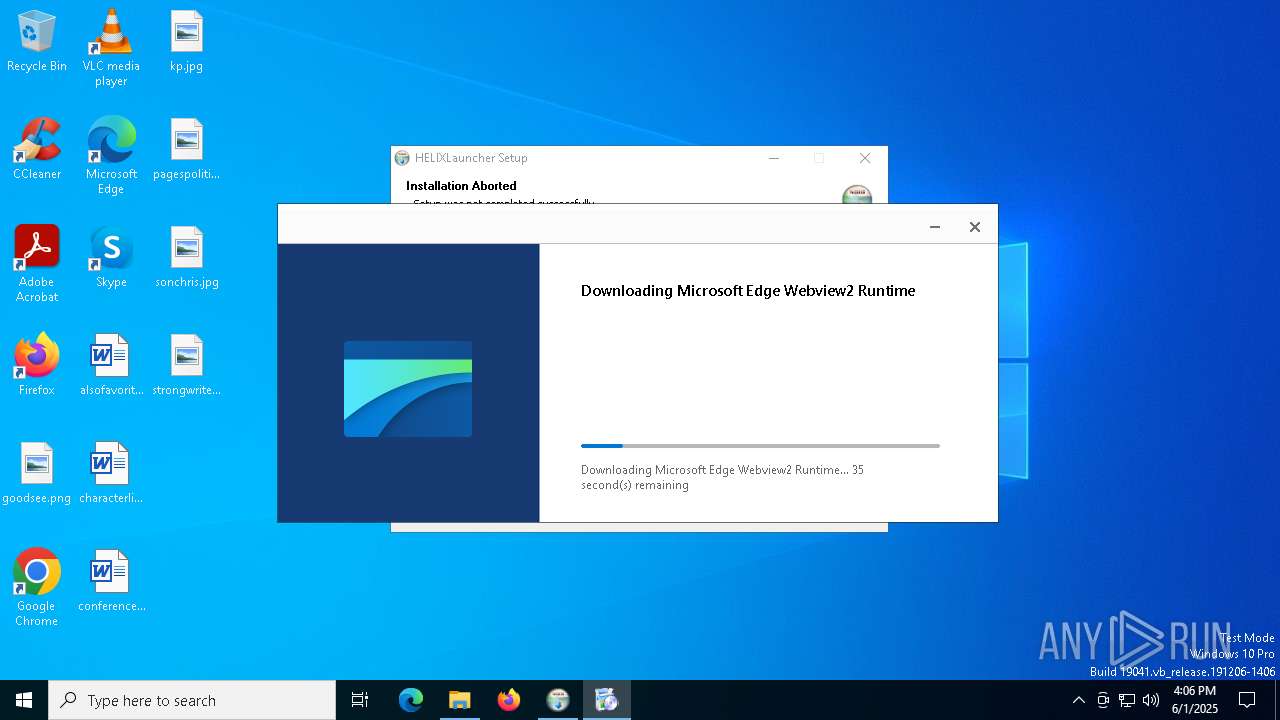Close the WebView2 download window

(x=975, y=227)
